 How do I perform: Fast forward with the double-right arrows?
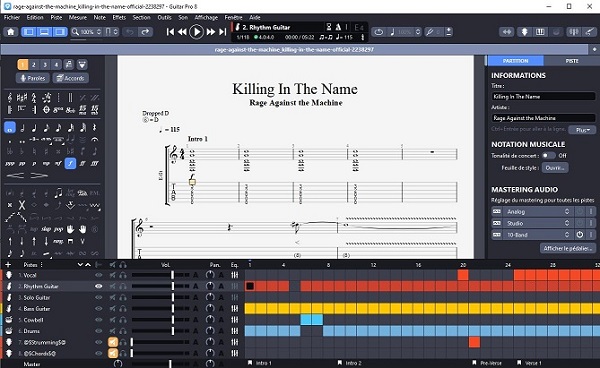[x=210, y=32]
